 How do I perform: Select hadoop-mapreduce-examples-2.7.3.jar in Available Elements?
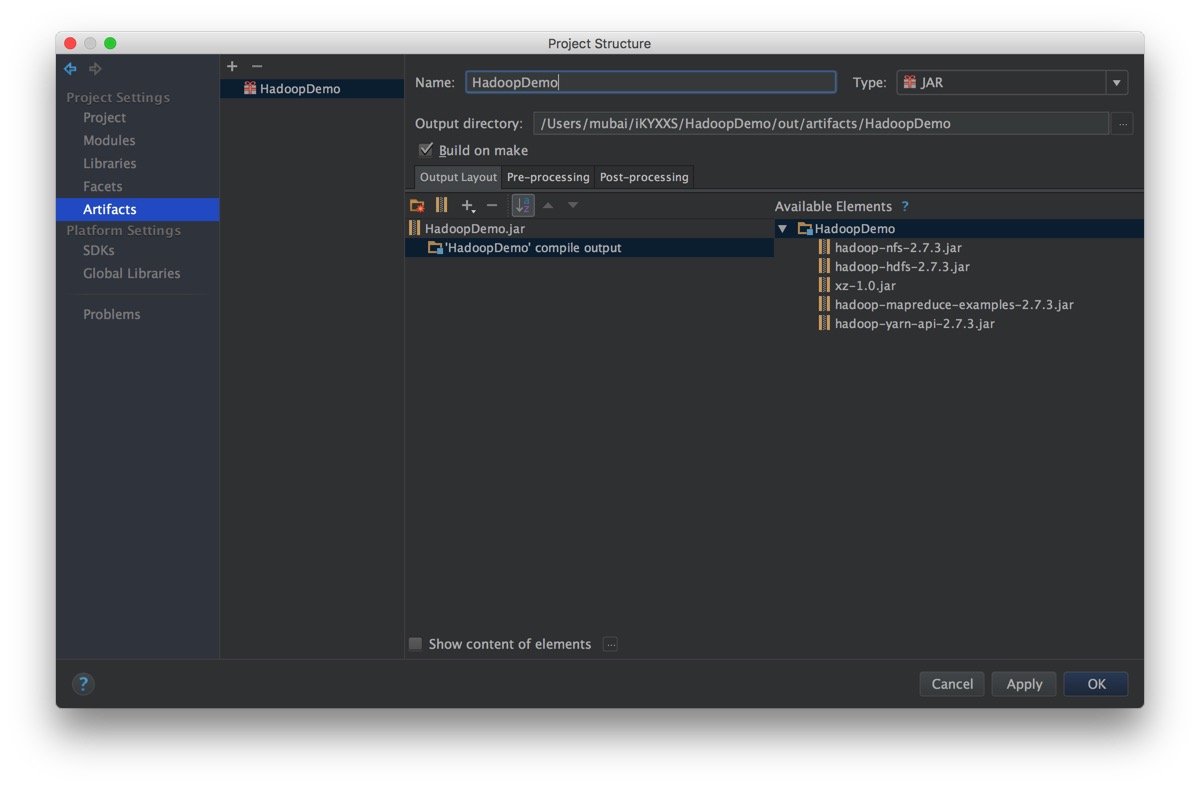coord(953,305)
